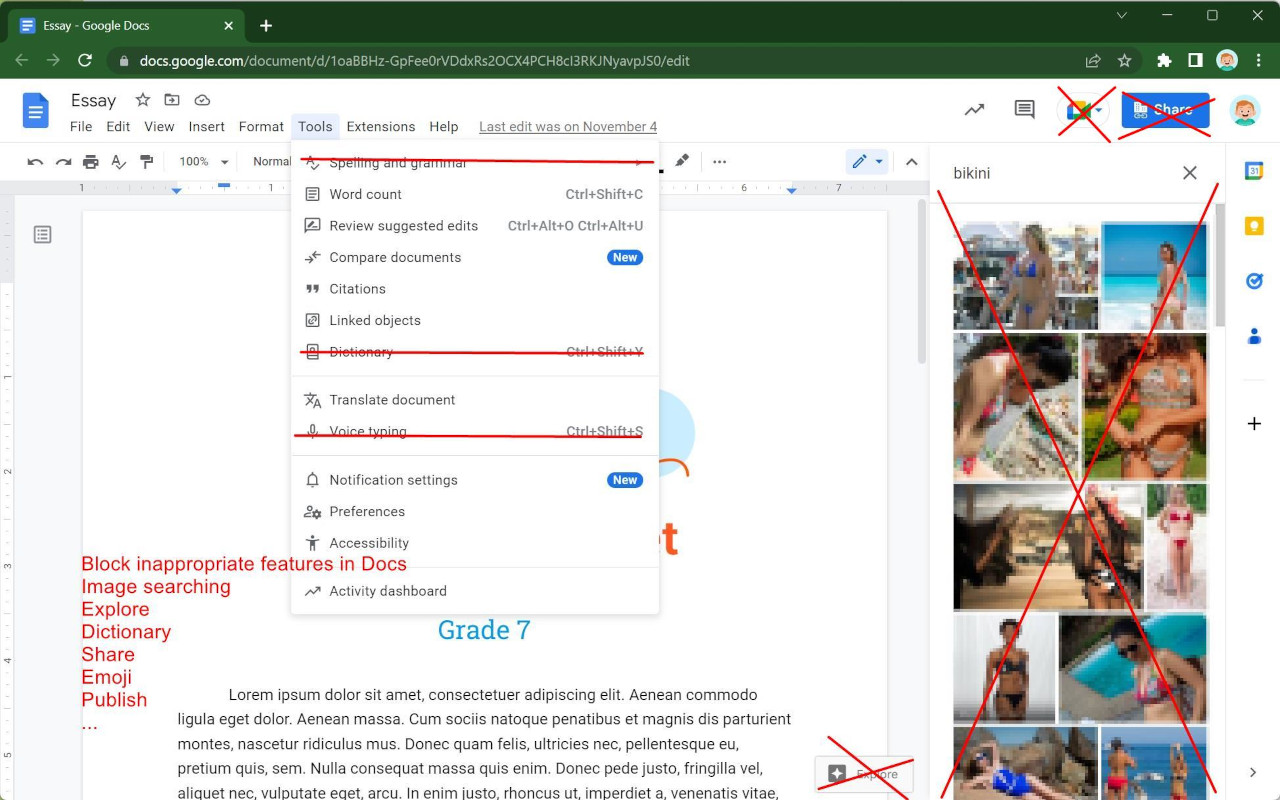The image size is (1280, 800).
Task: Collapse the toolbar with up chevron
Action: click(x=911, y=162)
